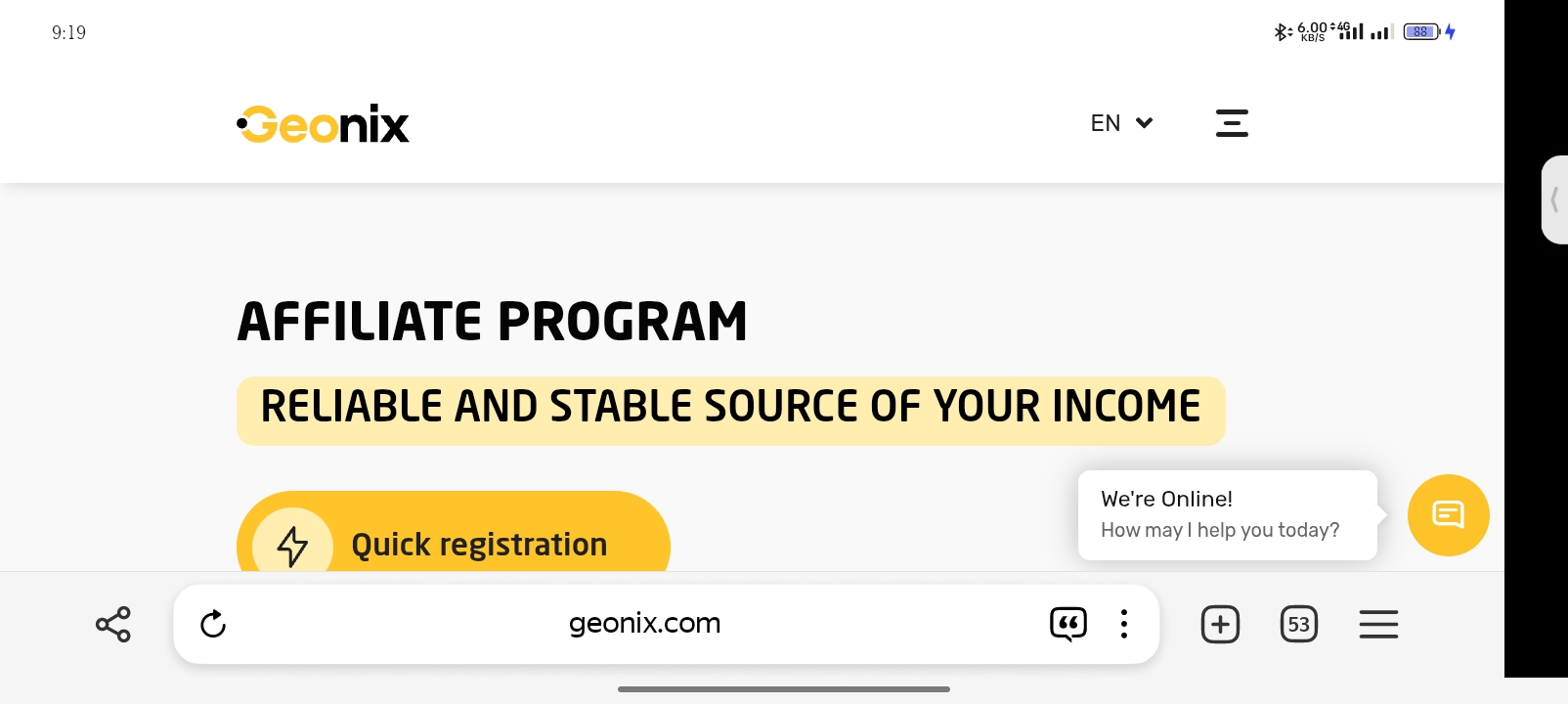Screen dimensions: 1568x704
Task: Open a new tab with plus icon
Action: [x=1220, y=624]
